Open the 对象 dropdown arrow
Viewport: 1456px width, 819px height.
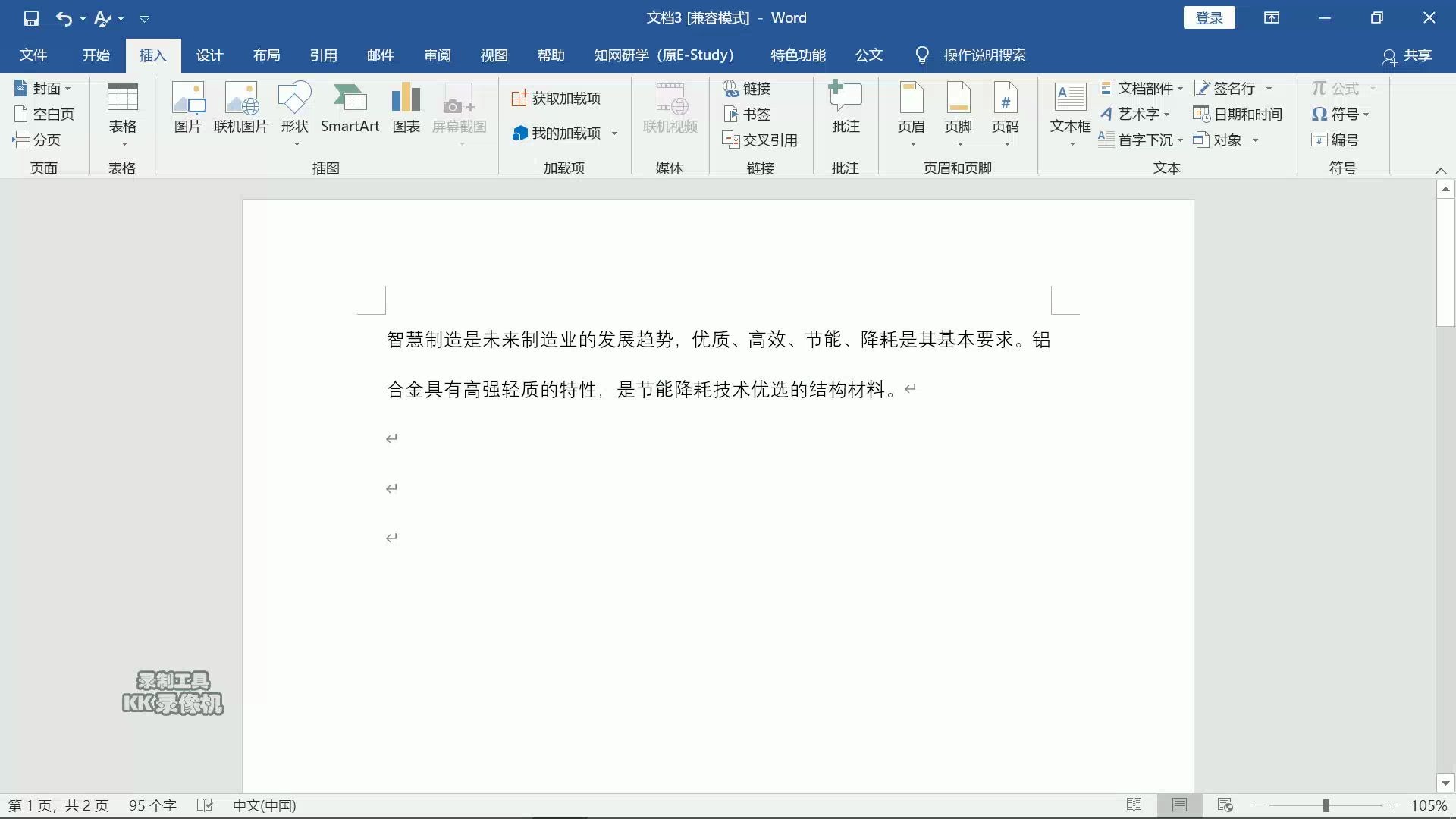(x=1255, y=140)
